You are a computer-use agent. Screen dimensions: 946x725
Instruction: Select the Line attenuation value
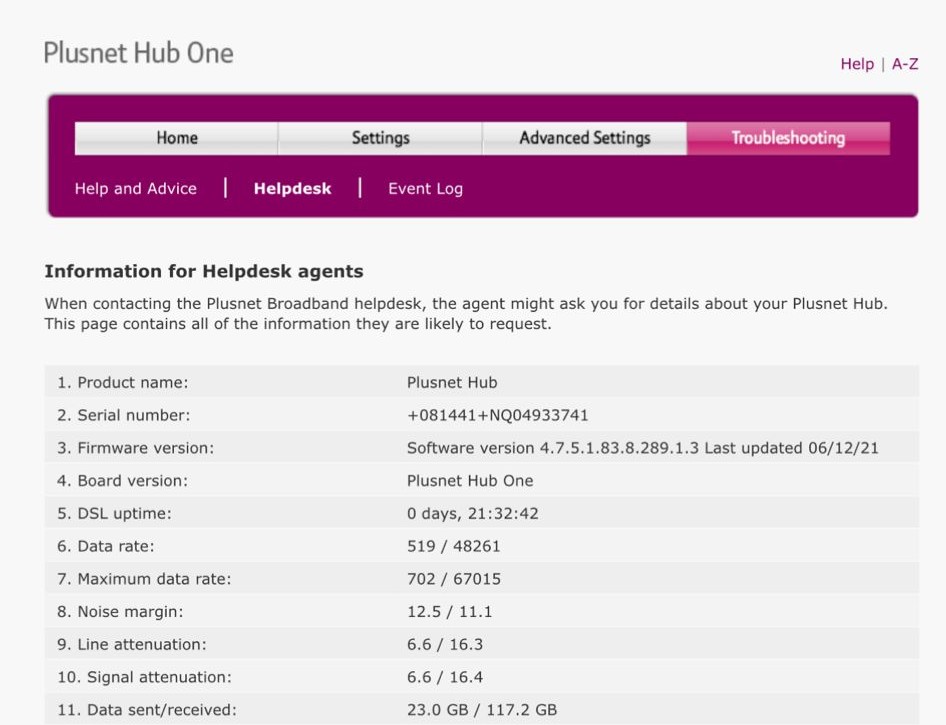pos(443,644)
